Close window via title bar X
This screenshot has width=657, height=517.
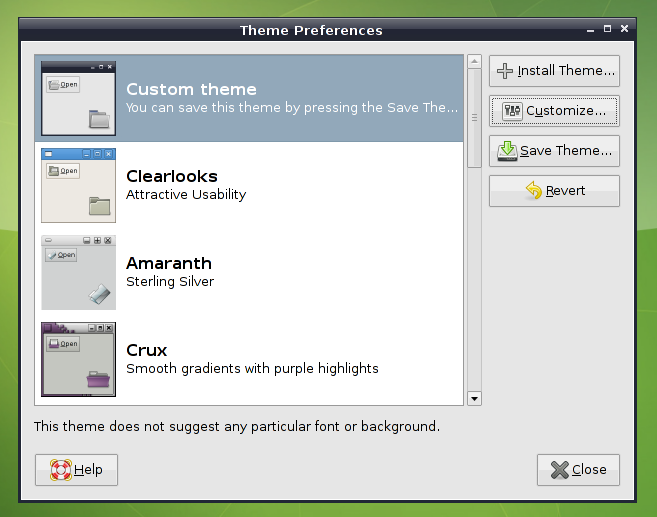coord(624,28)
